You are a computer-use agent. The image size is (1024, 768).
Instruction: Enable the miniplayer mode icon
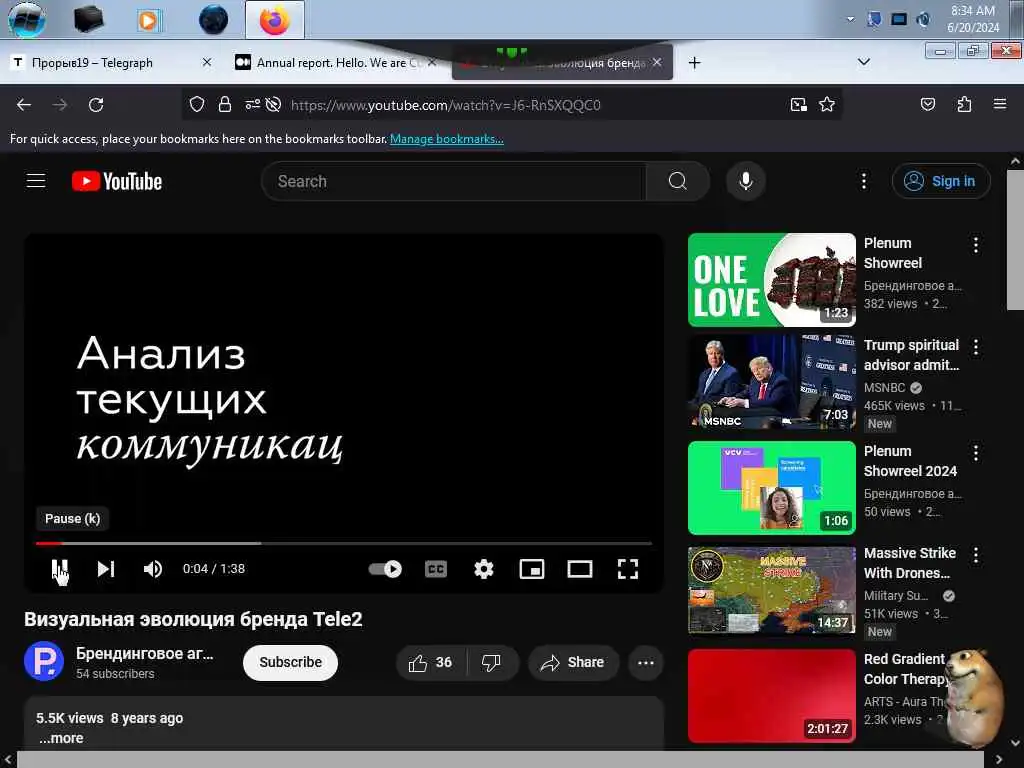(x=532, y=569)
